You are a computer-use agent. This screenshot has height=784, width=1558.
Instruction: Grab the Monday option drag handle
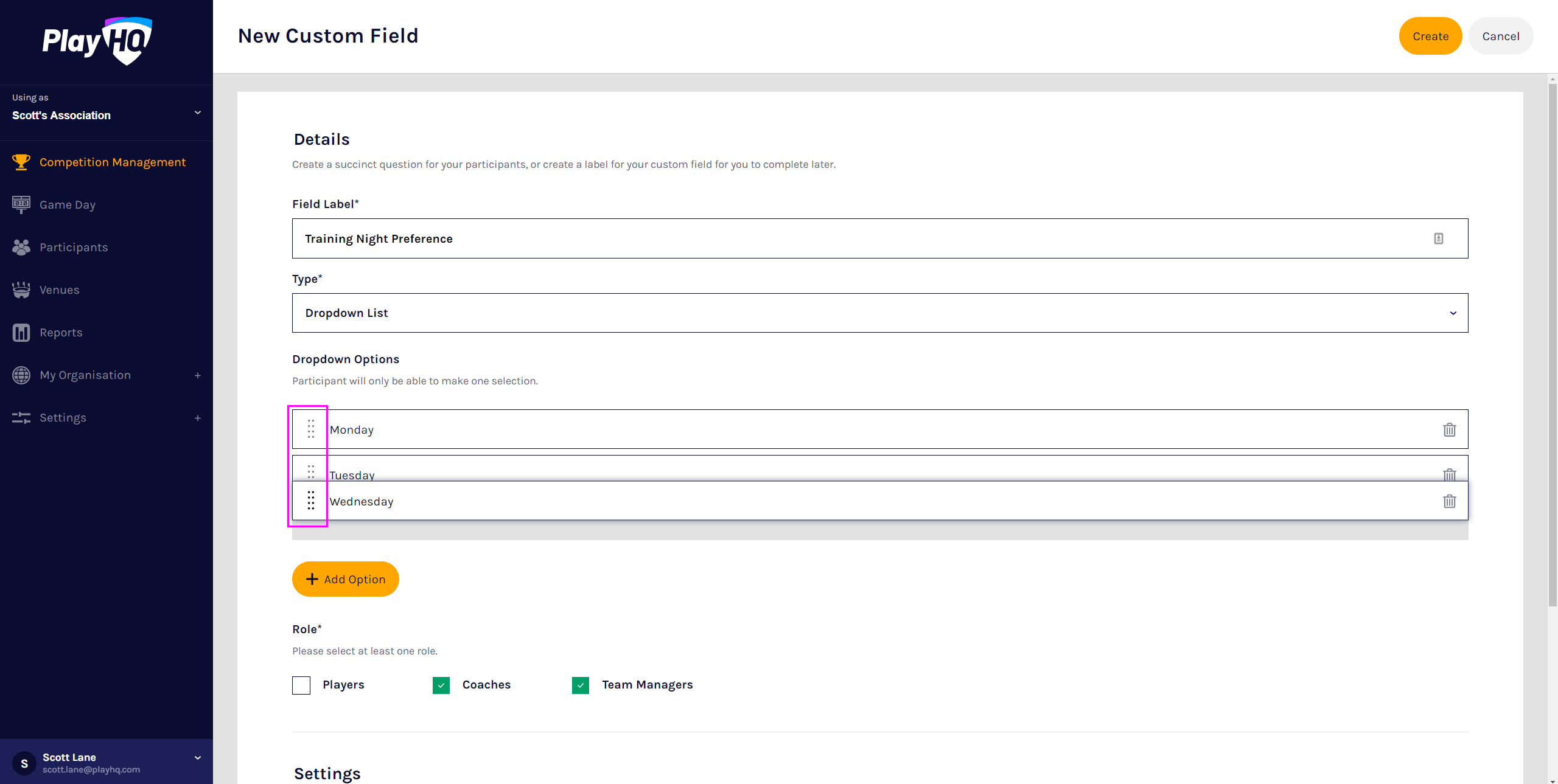tap(311, 429)
